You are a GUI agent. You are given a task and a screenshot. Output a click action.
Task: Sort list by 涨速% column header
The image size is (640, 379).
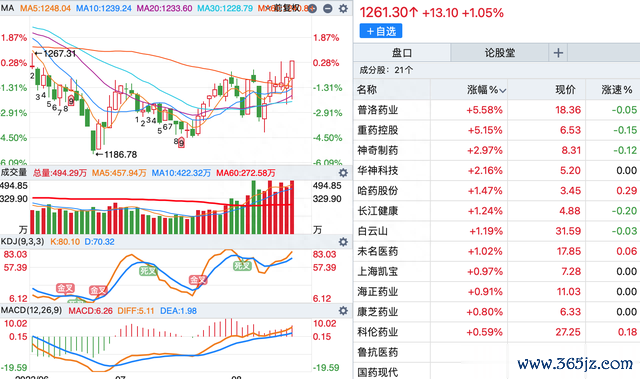tap(616, 90)
